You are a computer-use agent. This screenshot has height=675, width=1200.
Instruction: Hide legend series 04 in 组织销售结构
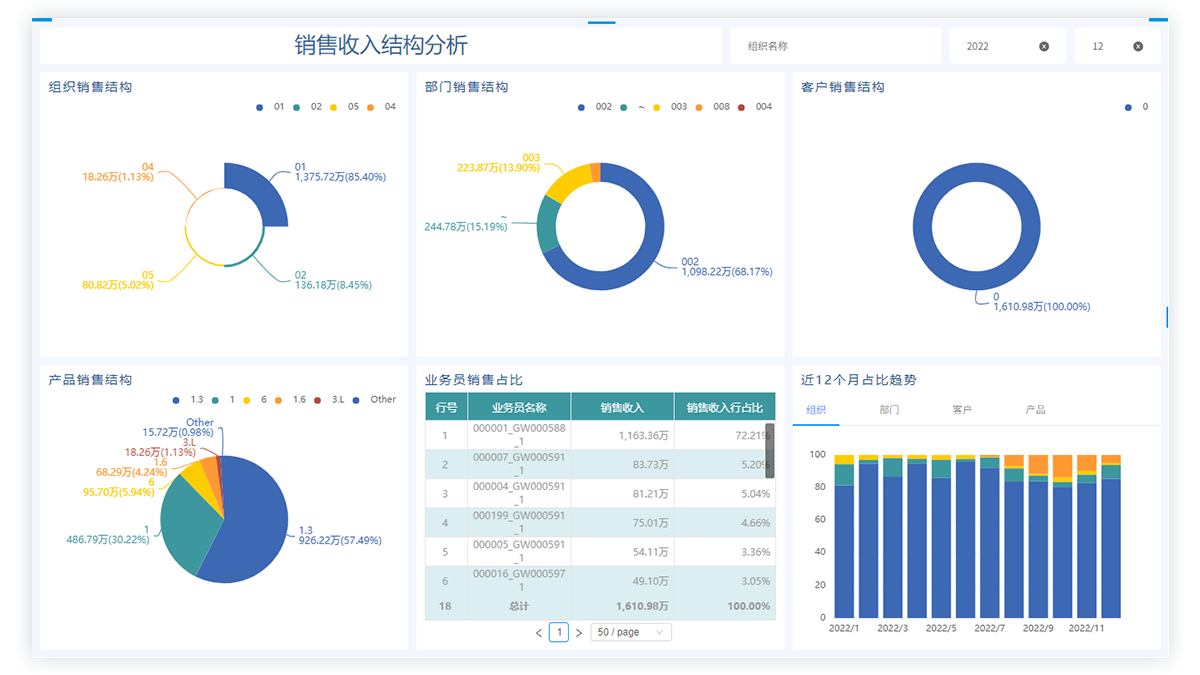pyautogui.click(x=381, y=107)
